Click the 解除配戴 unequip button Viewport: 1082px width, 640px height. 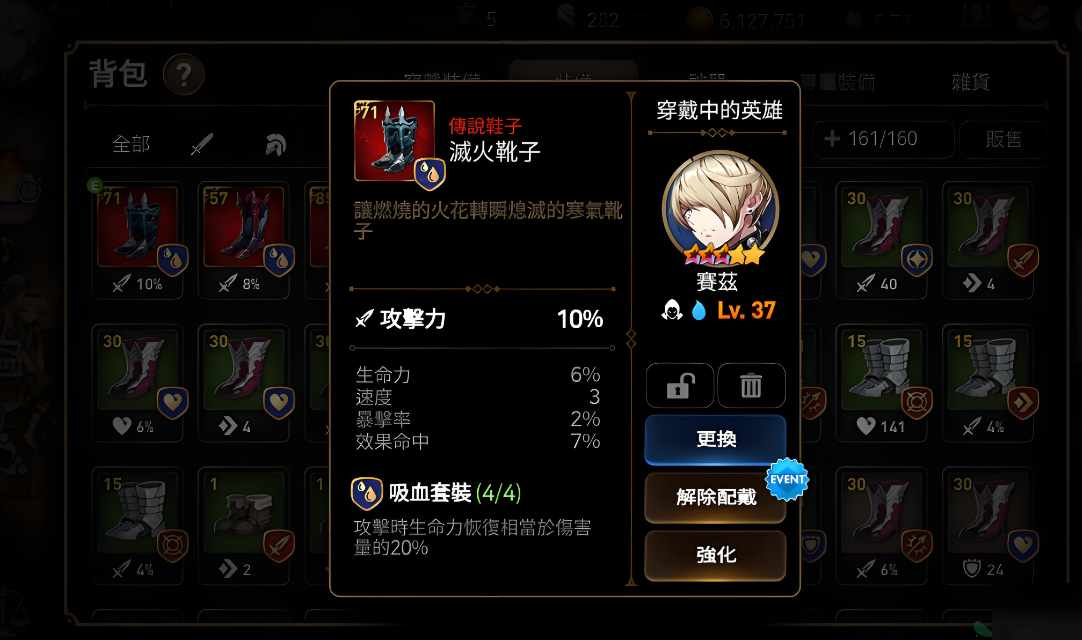[716, 497]
